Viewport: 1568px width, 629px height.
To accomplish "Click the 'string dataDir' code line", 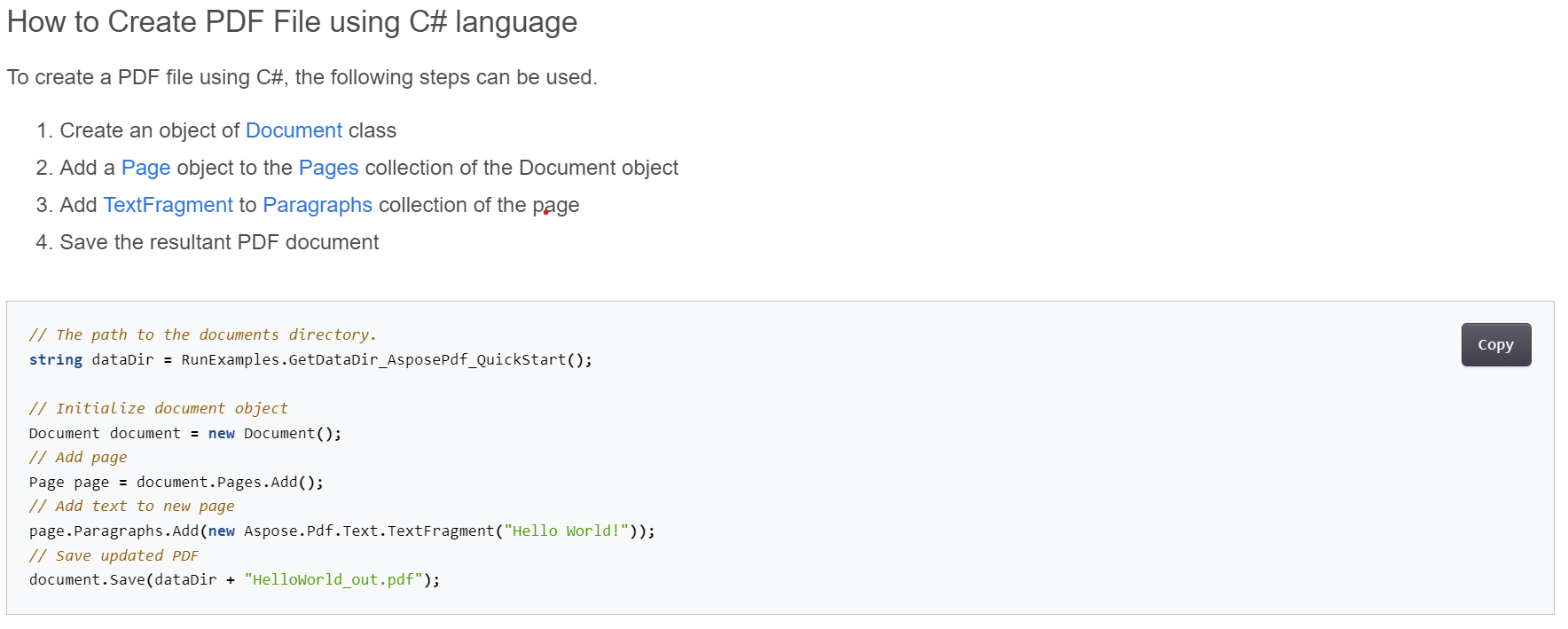I will coord(310,359).
